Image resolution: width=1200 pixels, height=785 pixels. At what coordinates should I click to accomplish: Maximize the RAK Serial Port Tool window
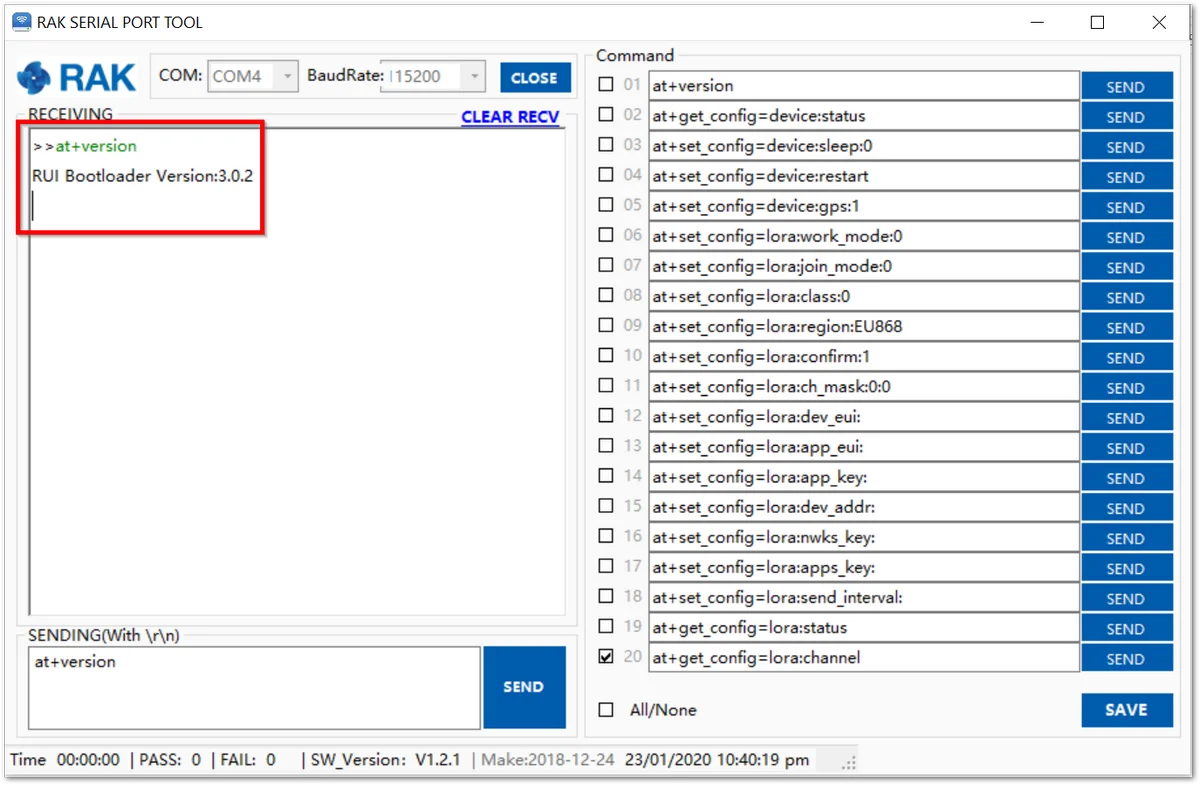click(1097, 22)
